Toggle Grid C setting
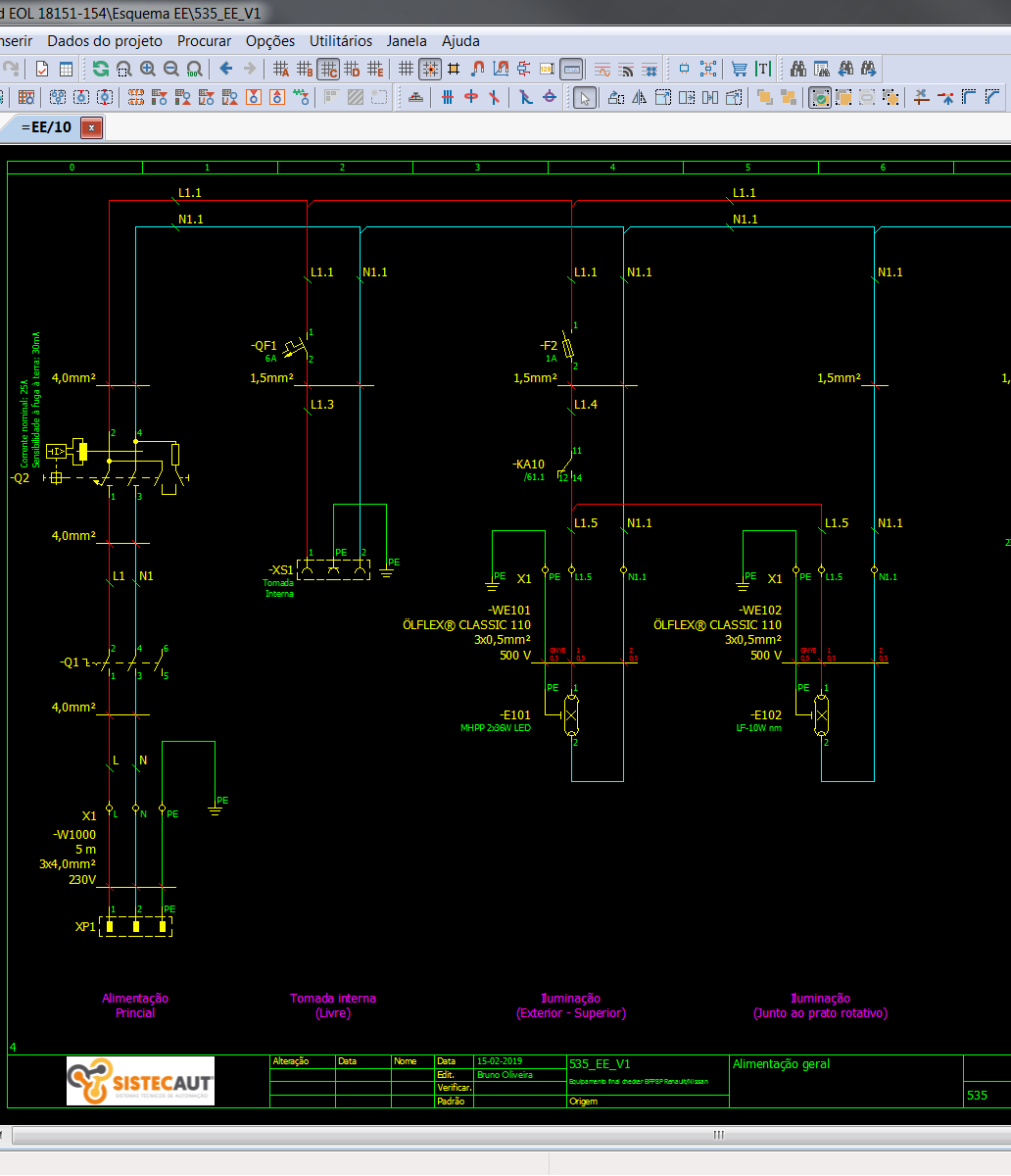Image resolution: width=1011 pixels, height=1176 pixels. pos(328,69)
